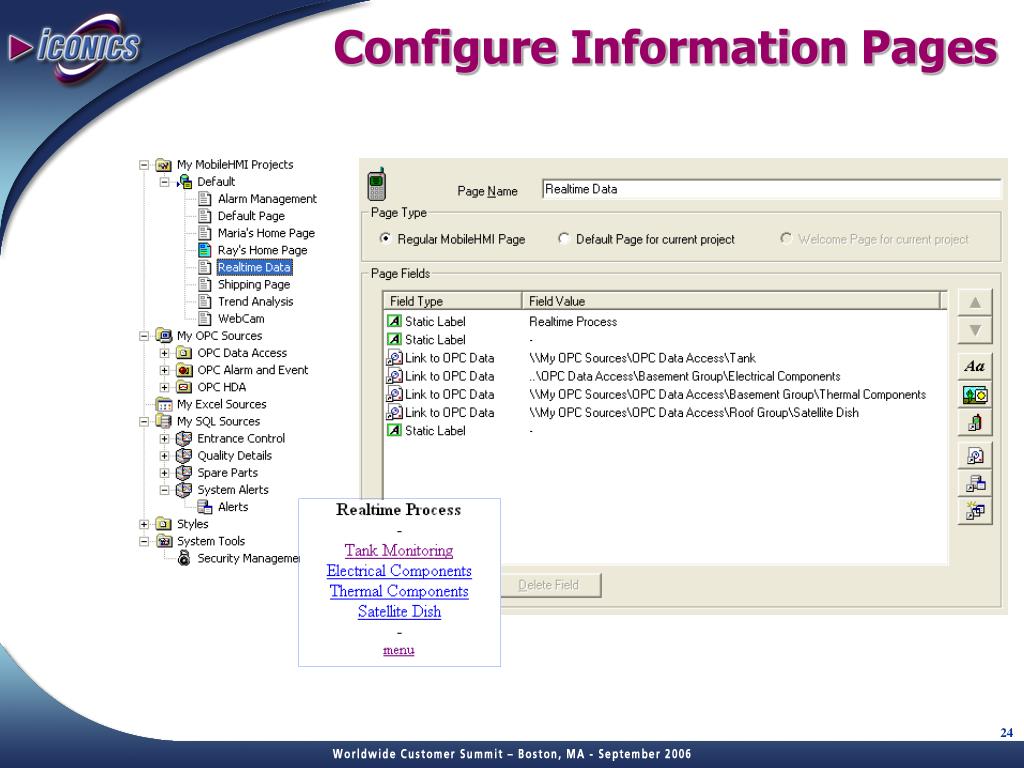Collapse the Default project node

coord(165,182)
